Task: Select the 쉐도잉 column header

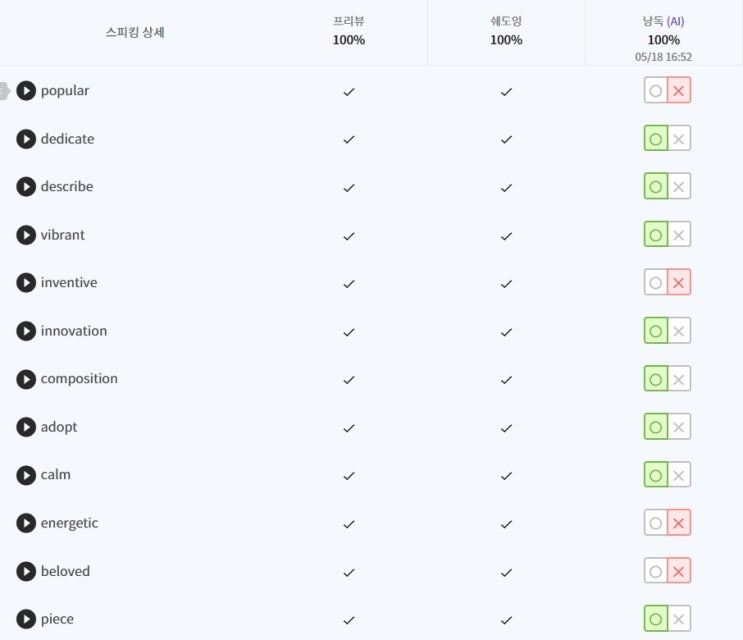Action: point(506,31)
